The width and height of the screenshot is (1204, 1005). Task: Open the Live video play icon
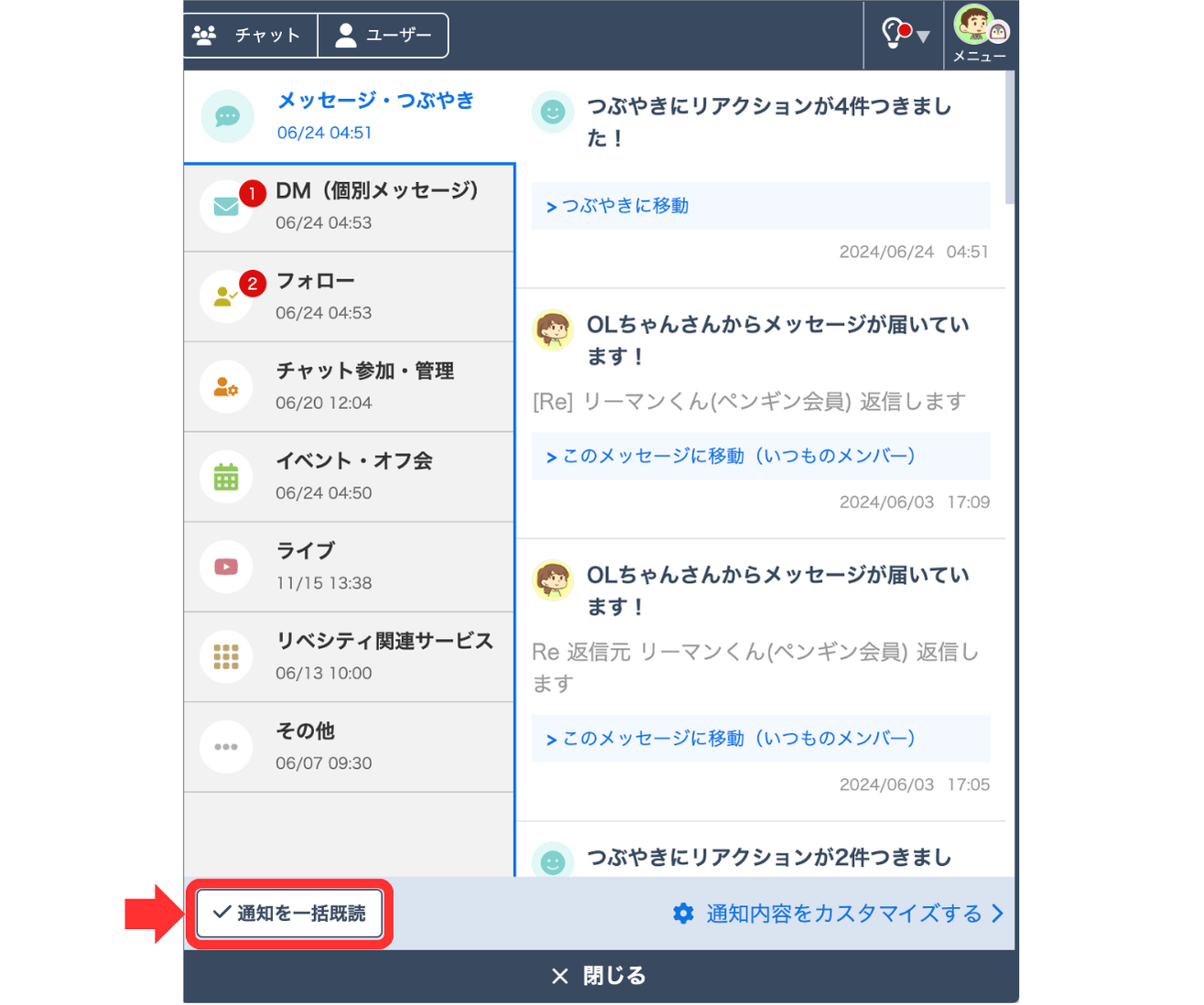pyautogui.click(x=226, y=567)
